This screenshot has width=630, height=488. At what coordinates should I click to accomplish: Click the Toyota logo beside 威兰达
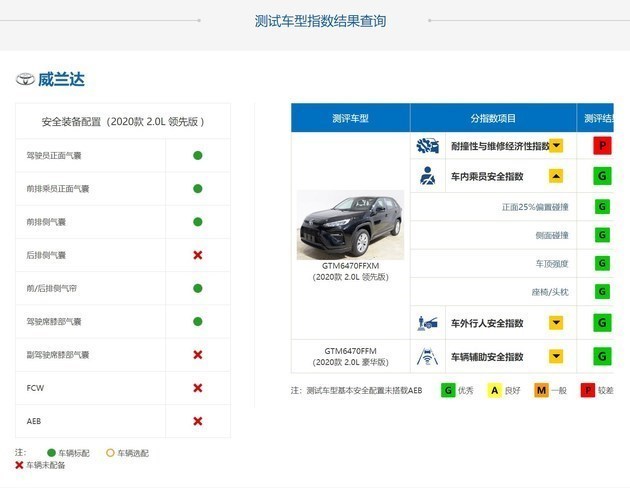click(x=25, y=79)
